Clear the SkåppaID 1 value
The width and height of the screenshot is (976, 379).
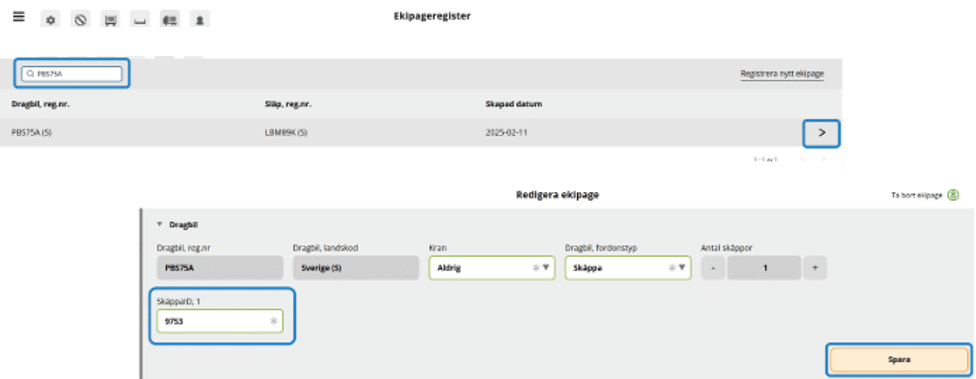[273, 321]
